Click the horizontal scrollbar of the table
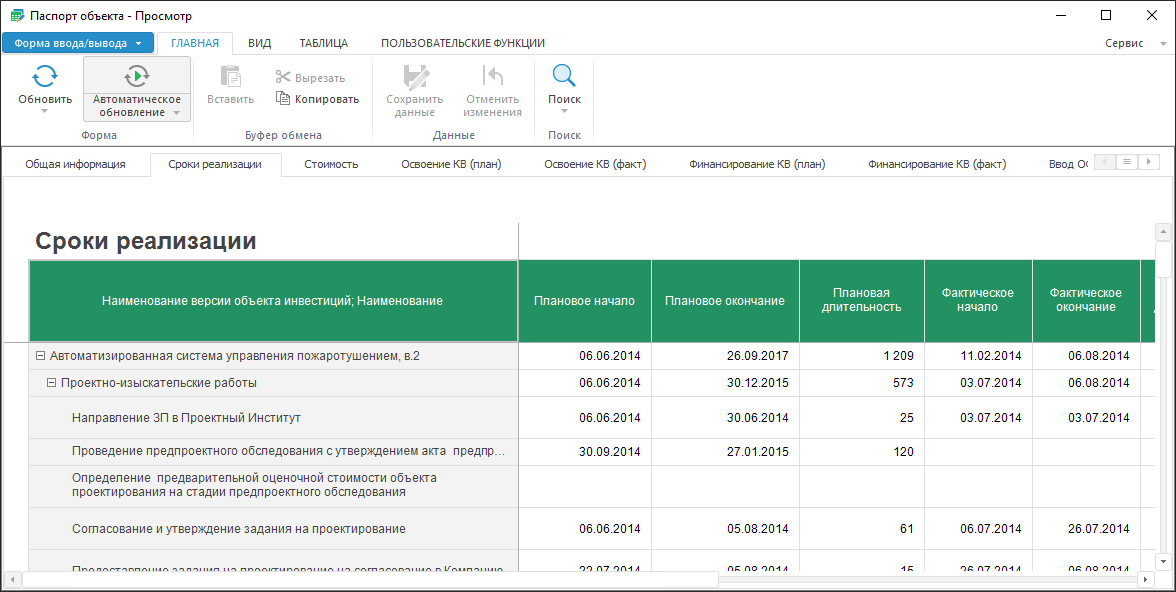 [x=370, y=579]
